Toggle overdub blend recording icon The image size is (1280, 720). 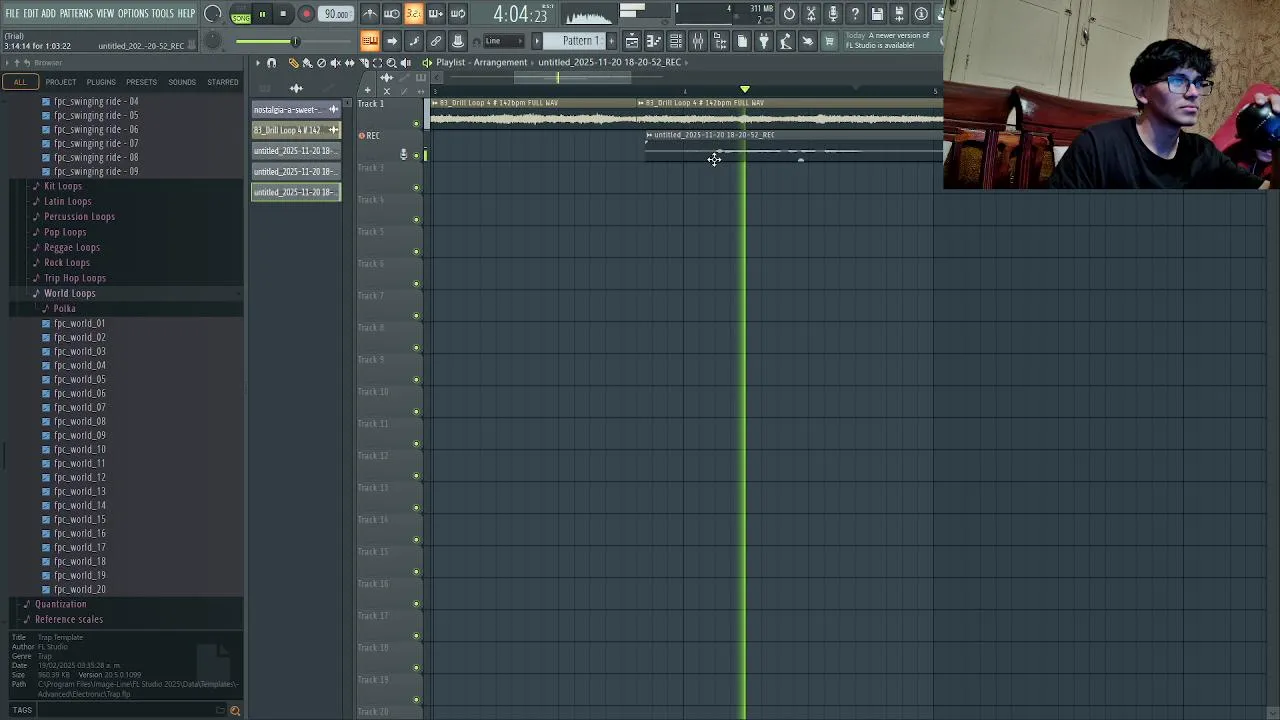[x=436, y=14]
